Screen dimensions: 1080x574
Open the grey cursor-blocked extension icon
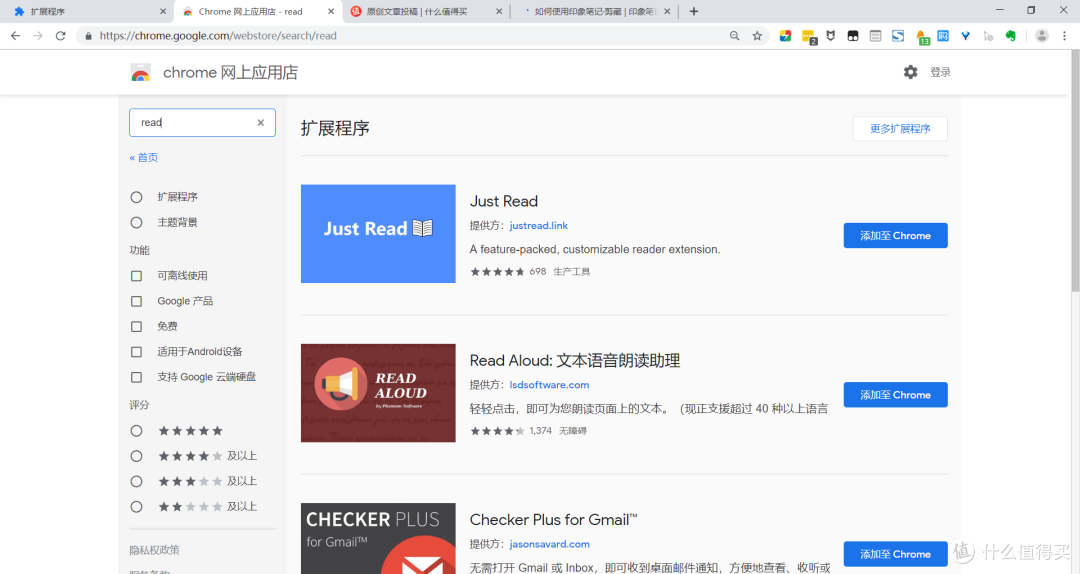pyautogui.click(x=988, y=36)
